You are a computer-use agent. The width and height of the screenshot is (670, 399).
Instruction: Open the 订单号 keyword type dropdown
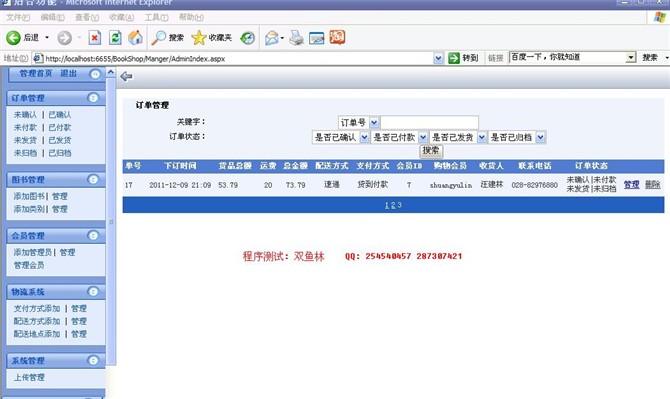click(x=374, y=123)
